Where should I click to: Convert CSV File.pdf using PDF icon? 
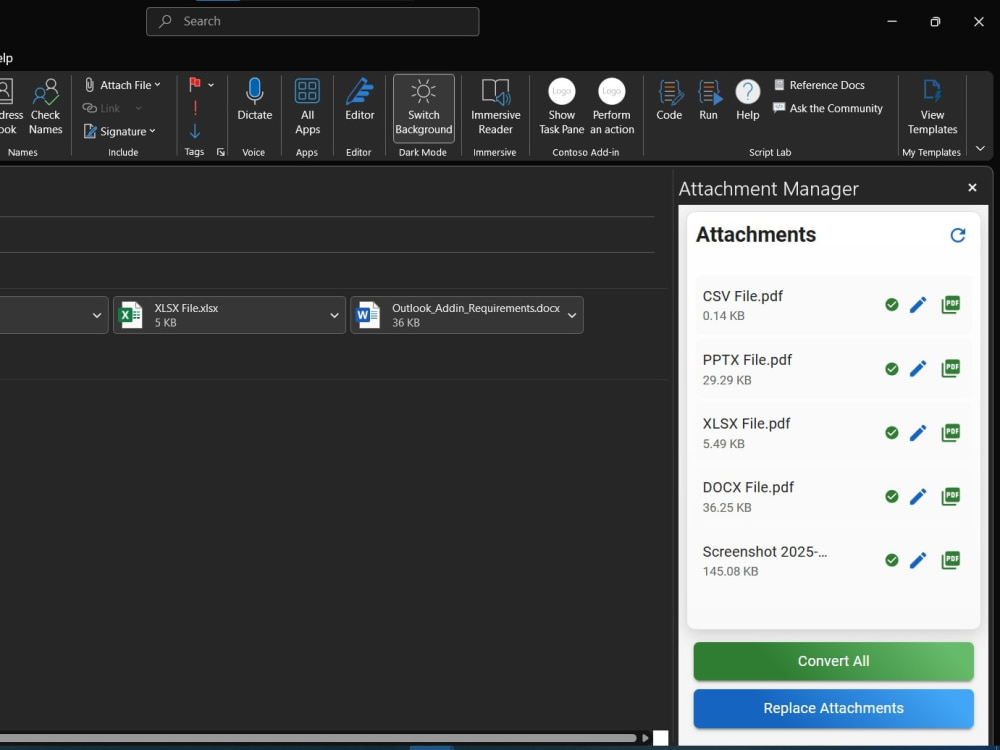pyautogui.click(x=950, y=304)
